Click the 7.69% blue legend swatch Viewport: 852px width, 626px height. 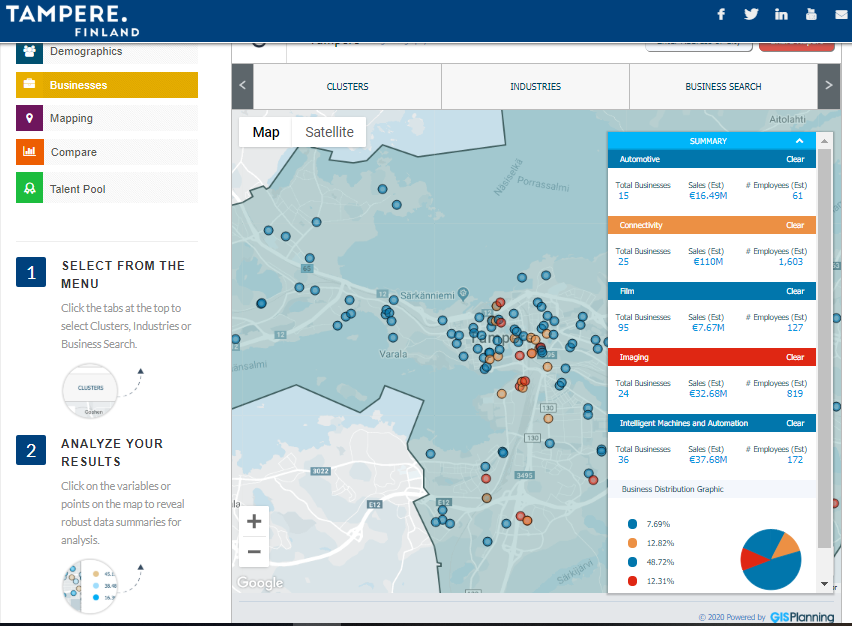tap(632, 524)
